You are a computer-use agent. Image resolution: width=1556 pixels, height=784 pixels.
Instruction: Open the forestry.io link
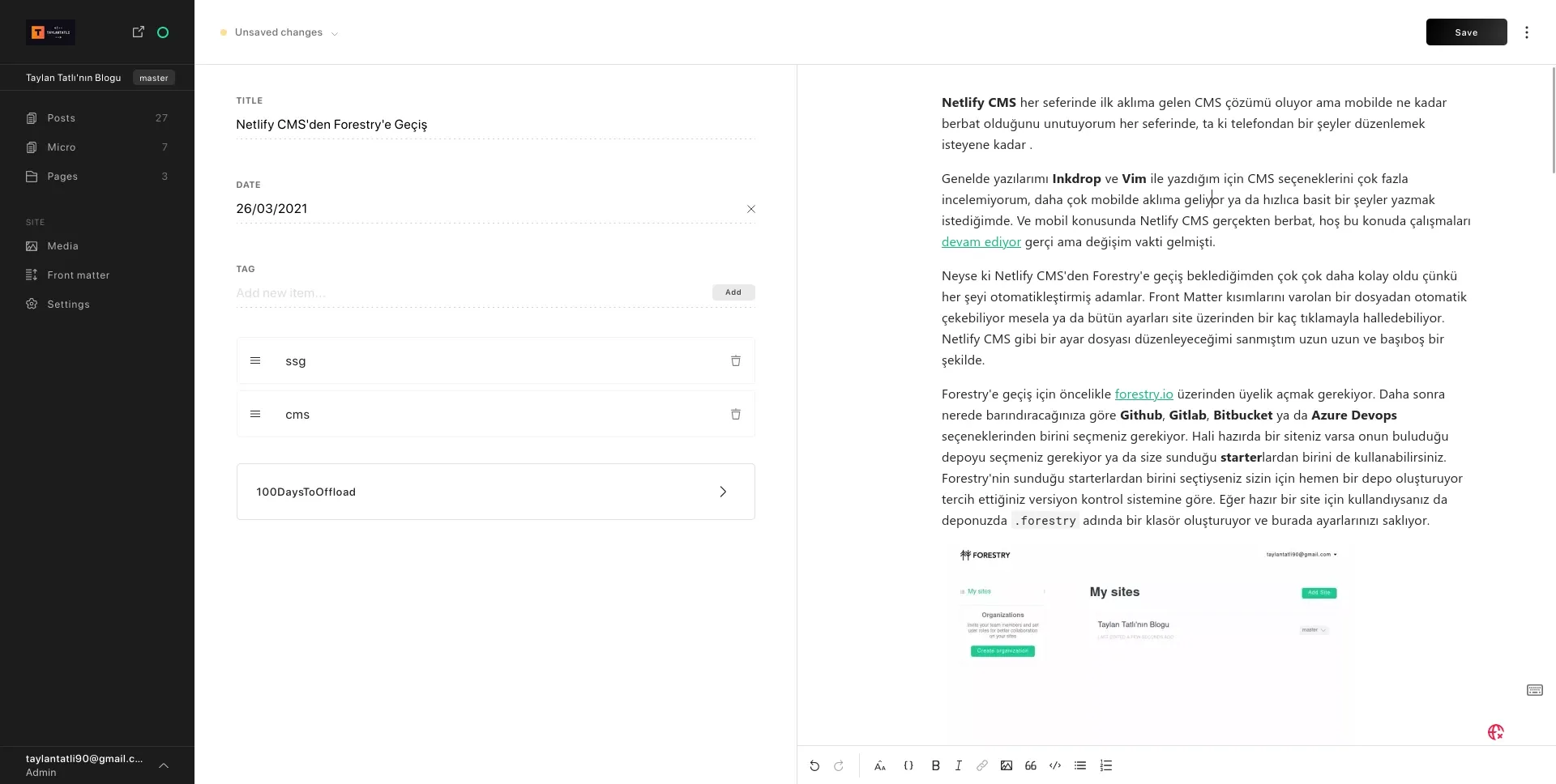[x=1143, y=394]
